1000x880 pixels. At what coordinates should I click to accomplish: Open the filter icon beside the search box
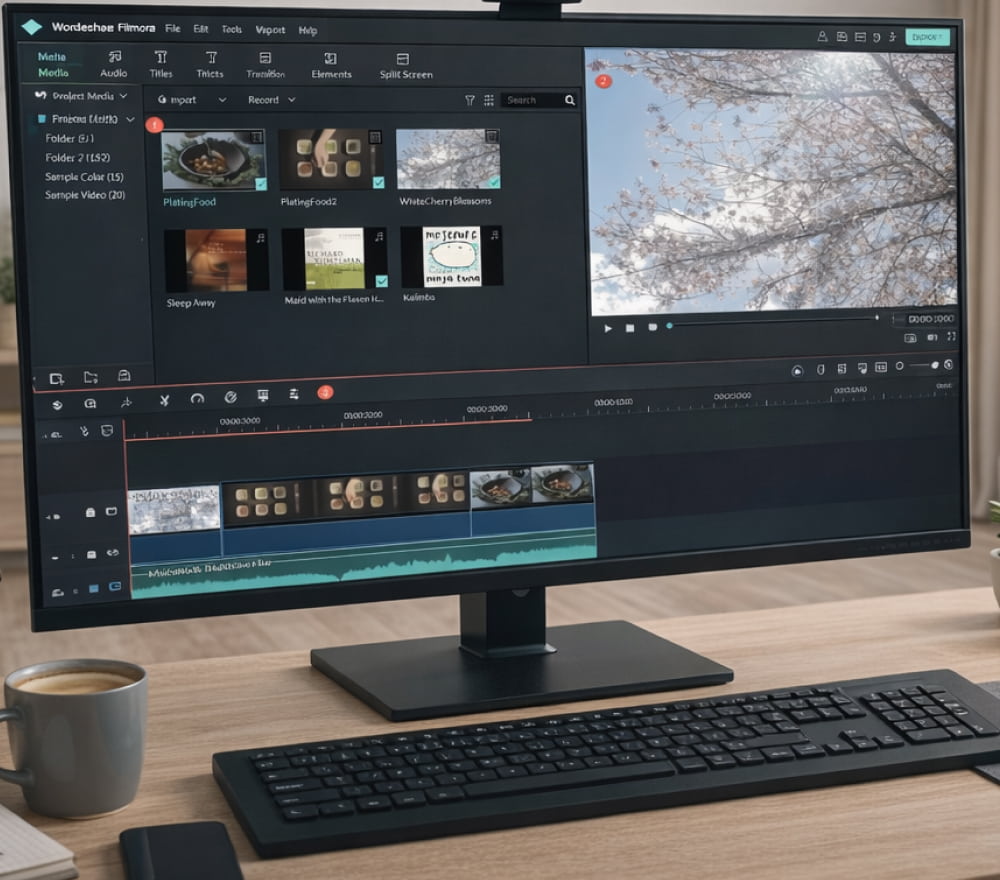point(471,100)
